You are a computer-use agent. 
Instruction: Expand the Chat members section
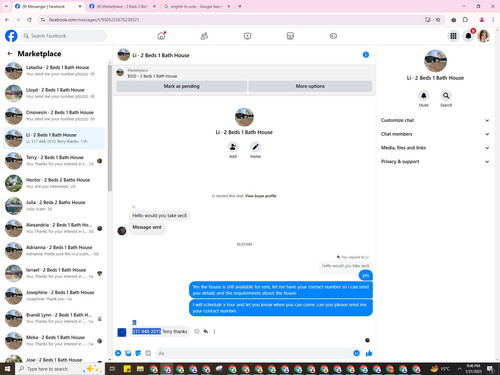(x=435, y=134)
